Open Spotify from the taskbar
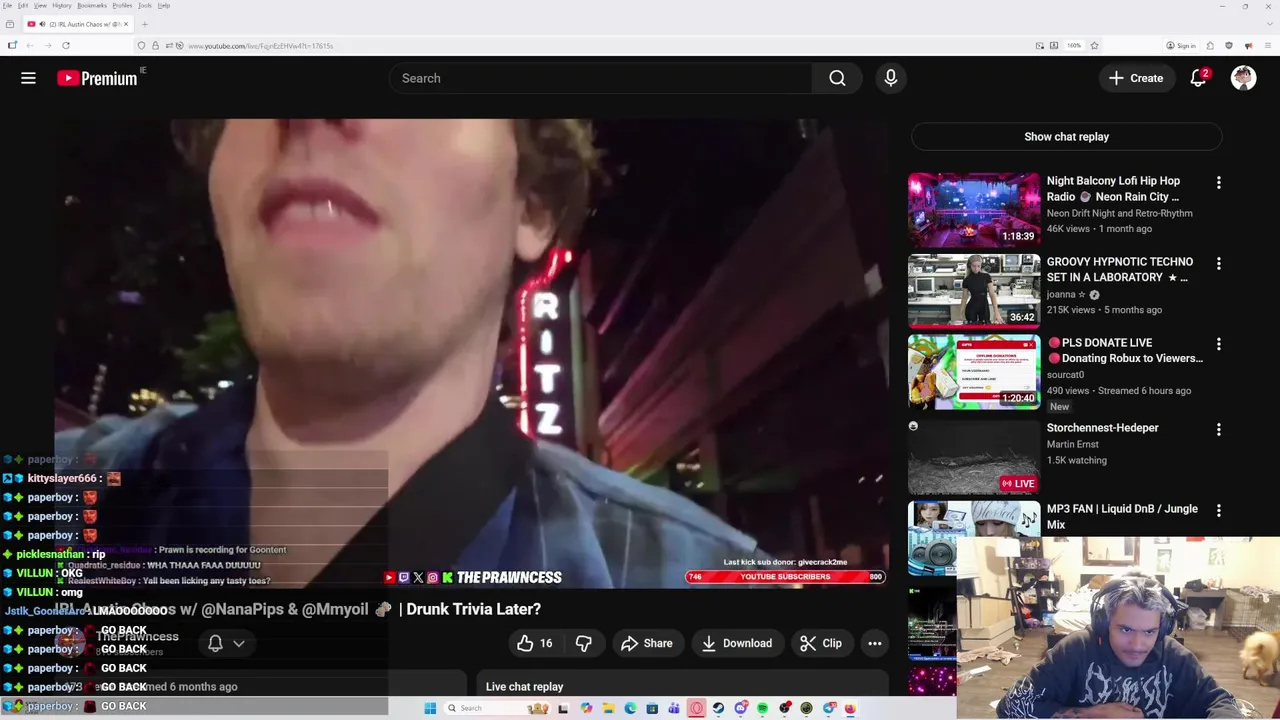The height and width of the screenshot is (720, 1280). 762,708
